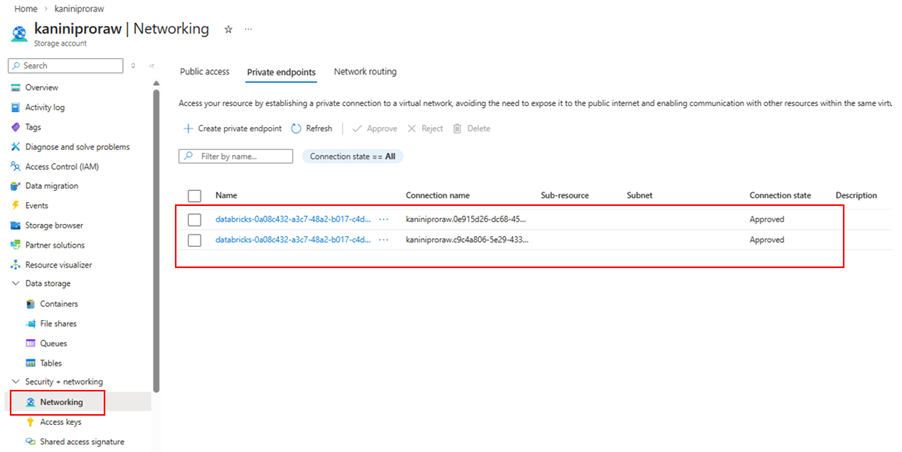The width and height of the screenshot is (902, 452).
Task: Open Tags via its purple tag icon
Action: click(x=15, y=127)
